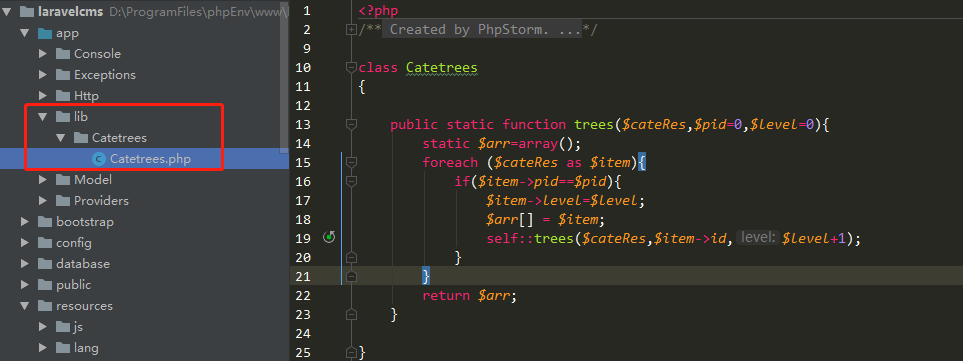This screenshot has height=361, width=963.
Task: Expand the lang folder arrow
Action: tap(42, 347)
